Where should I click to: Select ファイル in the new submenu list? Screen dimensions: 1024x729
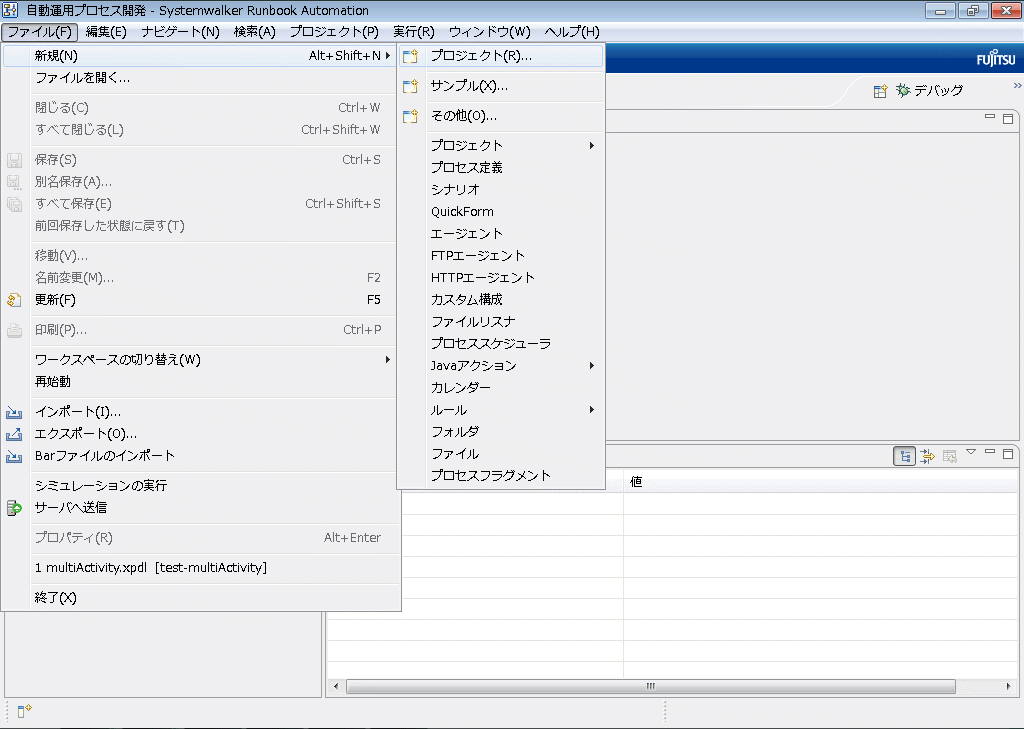pos(501,453)
